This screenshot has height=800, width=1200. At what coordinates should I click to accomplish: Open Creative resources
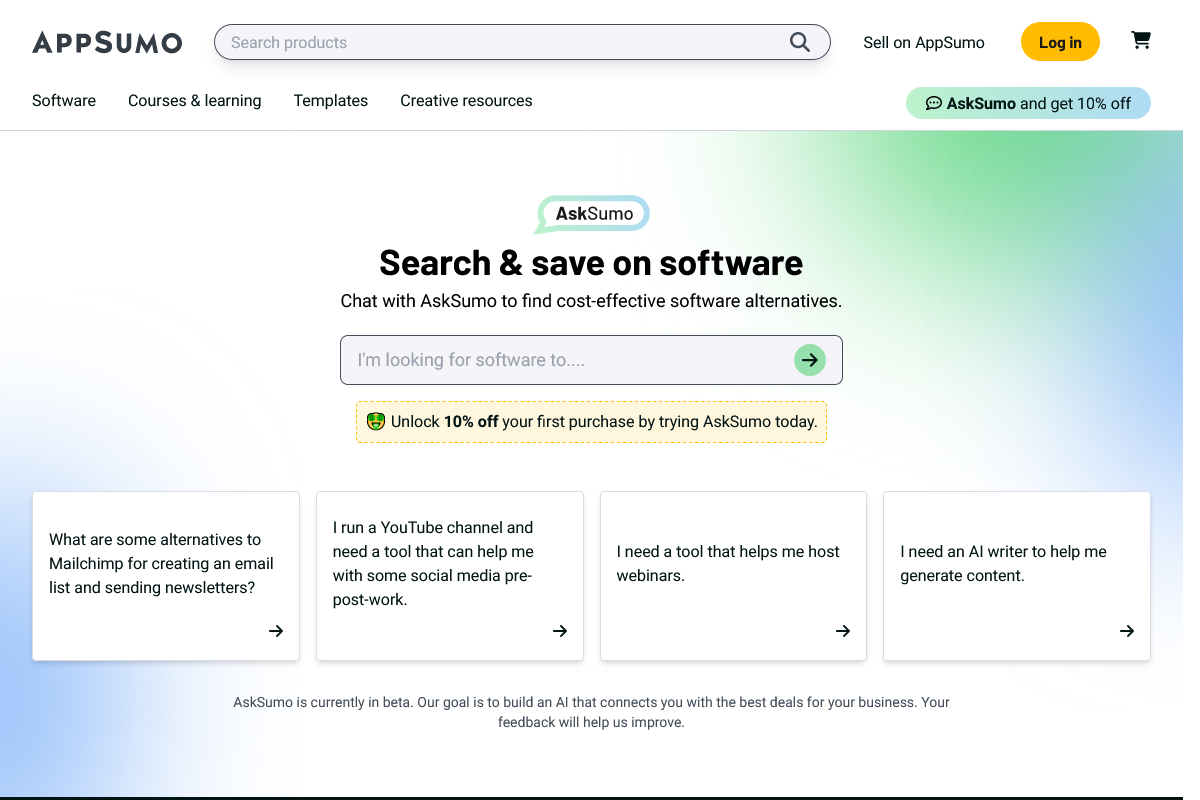coord(466,100)
